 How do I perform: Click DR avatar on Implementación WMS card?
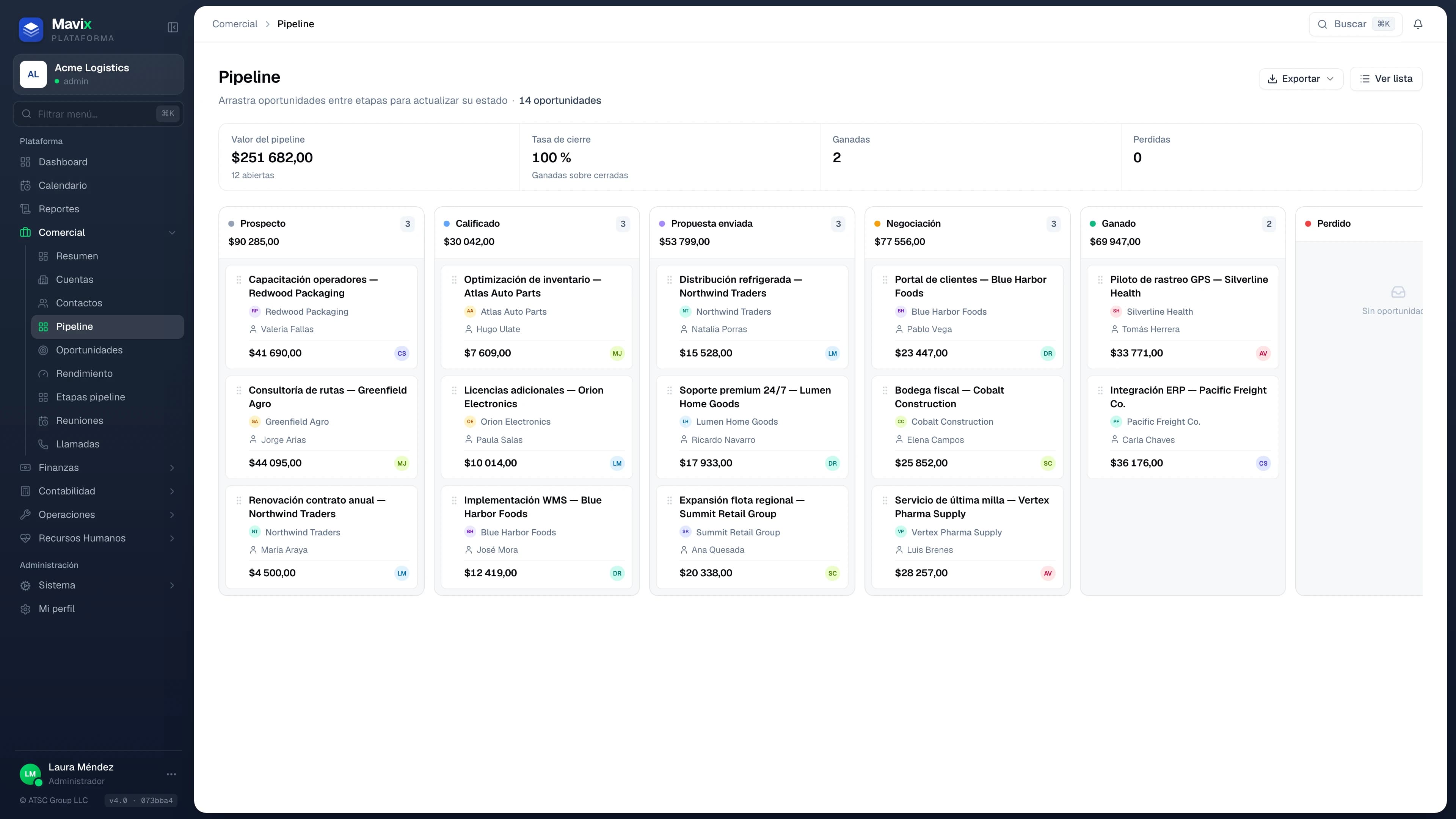[x=617, y=573]
